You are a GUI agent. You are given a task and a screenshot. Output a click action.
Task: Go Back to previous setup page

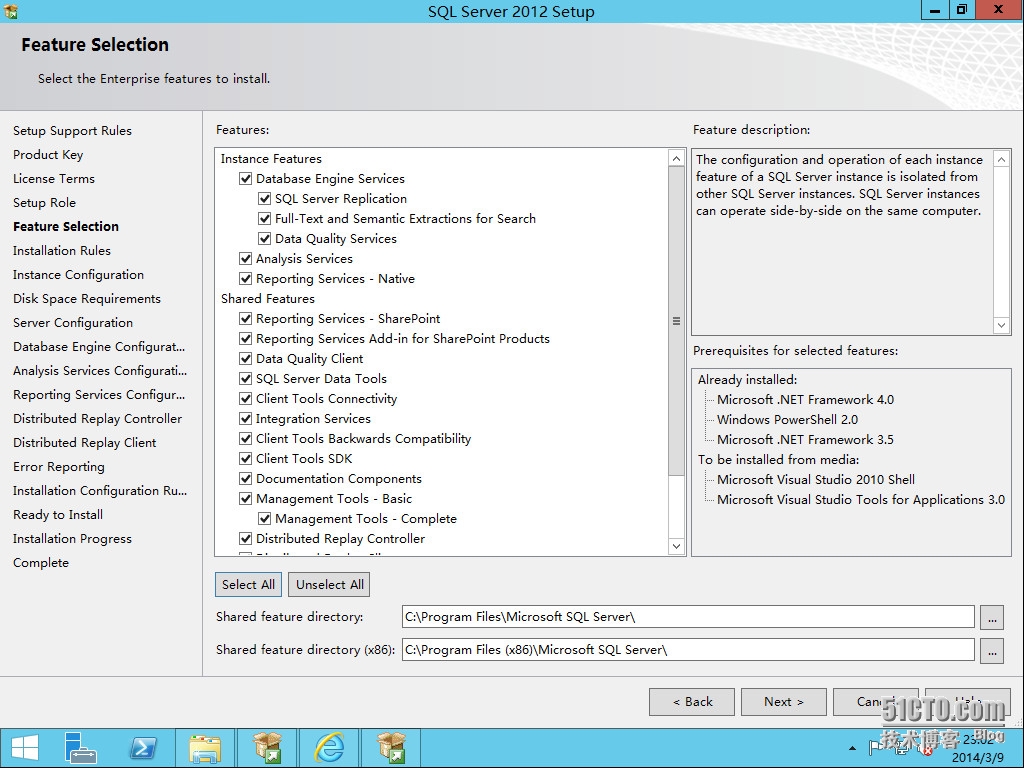(x=692, y=702)
